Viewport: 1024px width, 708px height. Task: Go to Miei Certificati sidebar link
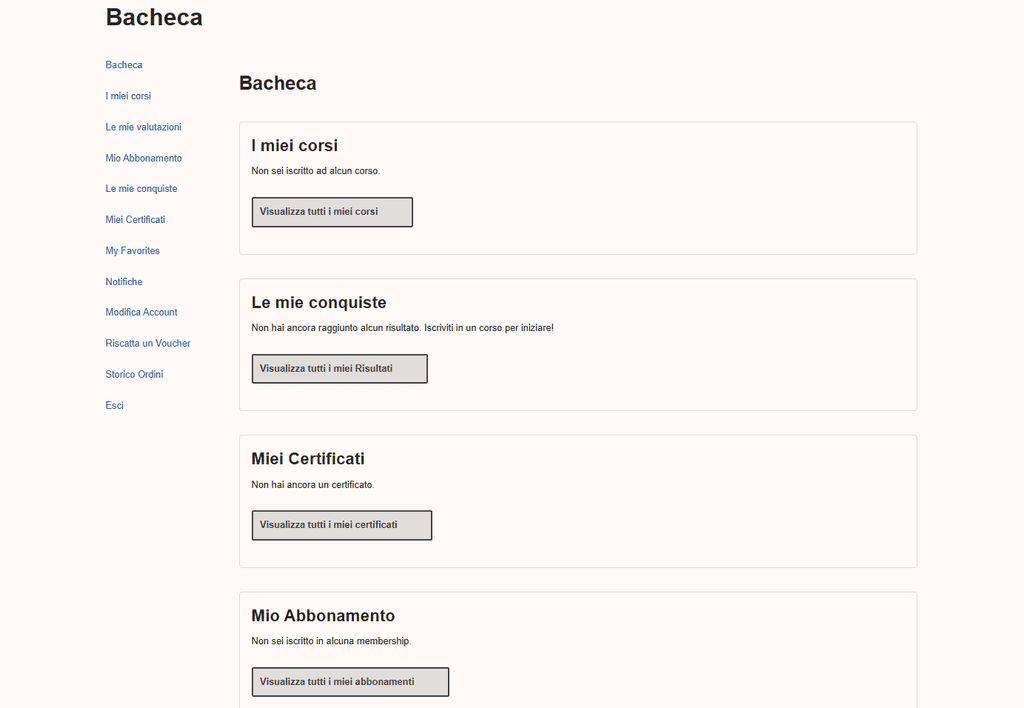tap(135, 219)
